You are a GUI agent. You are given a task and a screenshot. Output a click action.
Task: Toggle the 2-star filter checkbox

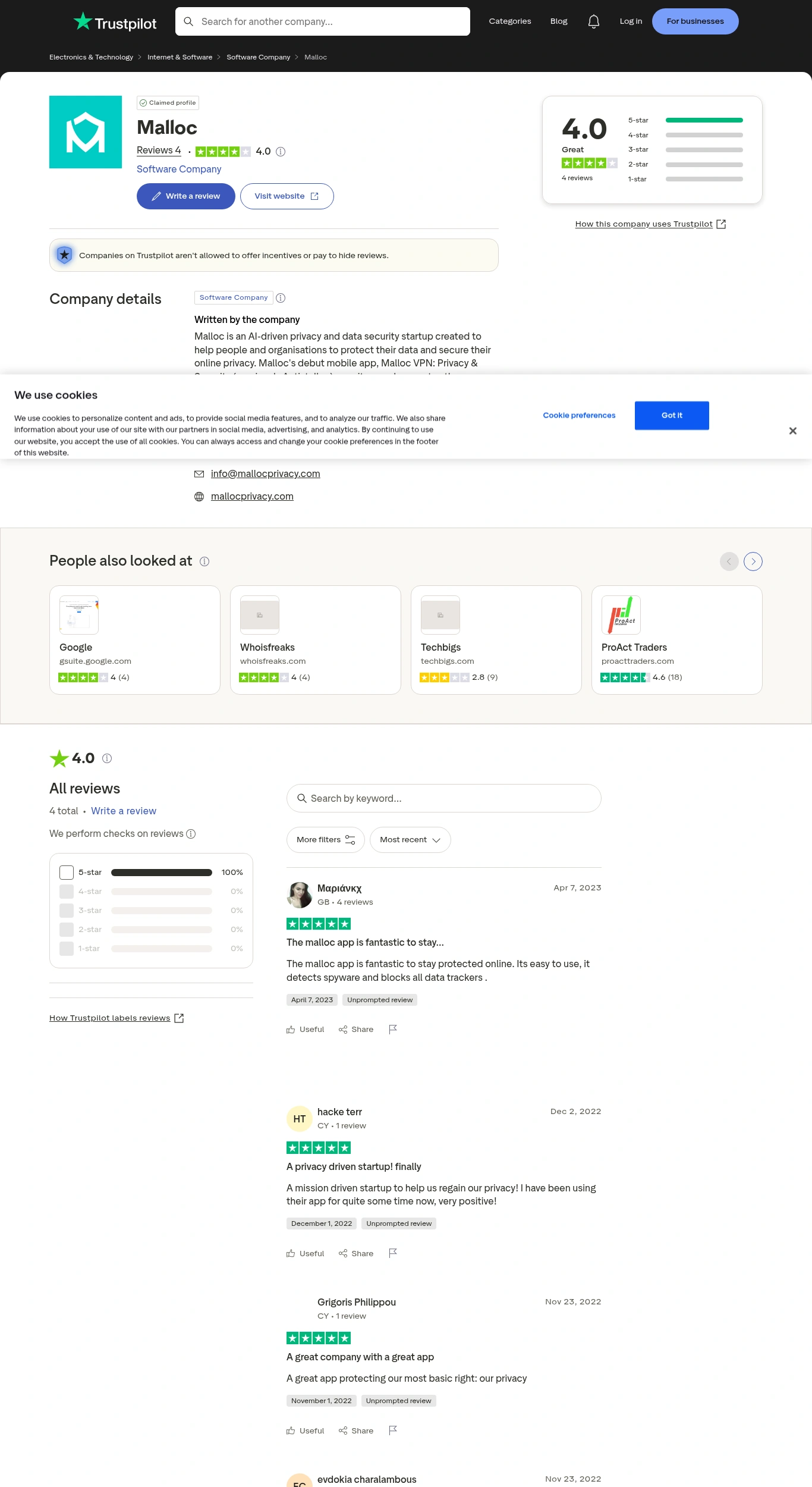67,930
